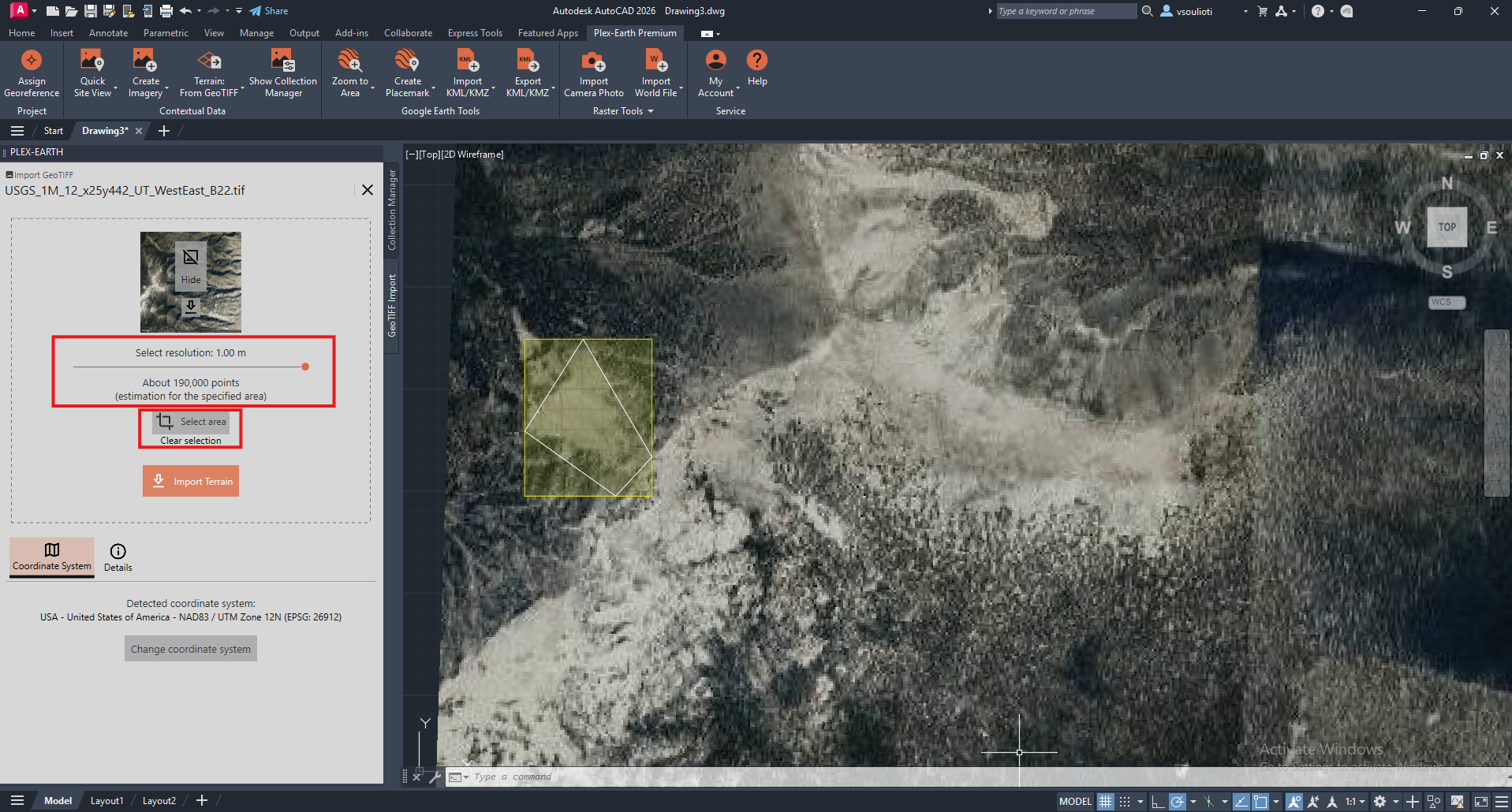Open the Start file tab
Image resolution: width=1512 pixels, height=812 pixels.
tap(54, 131)
